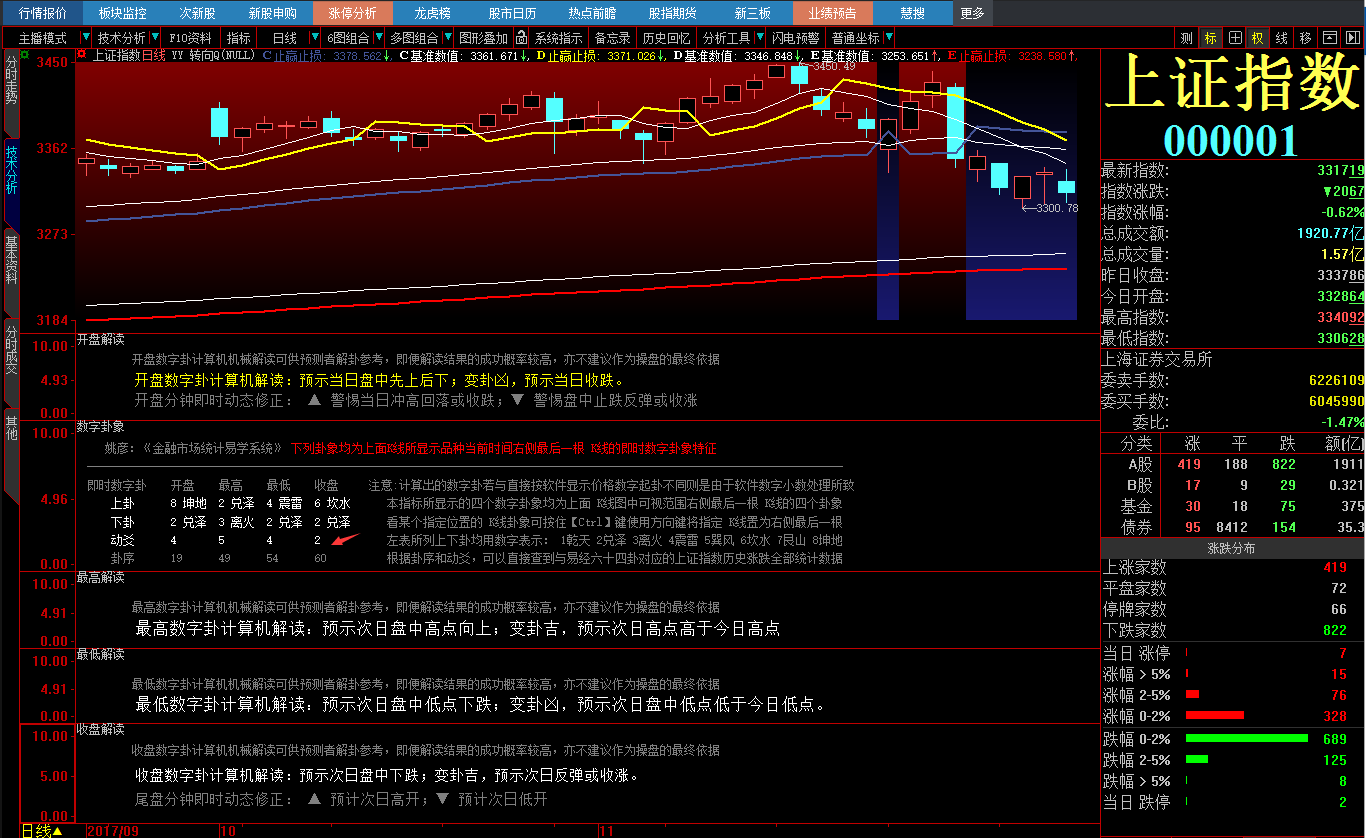
Task: Click the 历史回忆 toolbar button
Action: (666, 38)
